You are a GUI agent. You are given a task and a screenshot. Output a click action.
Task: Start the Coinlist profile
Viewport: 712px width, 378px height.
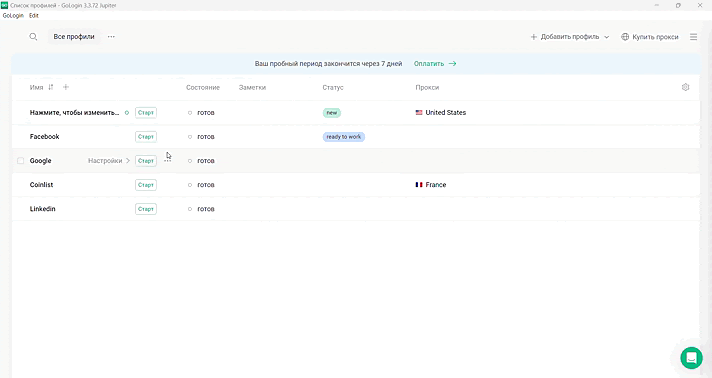point(146,185)
